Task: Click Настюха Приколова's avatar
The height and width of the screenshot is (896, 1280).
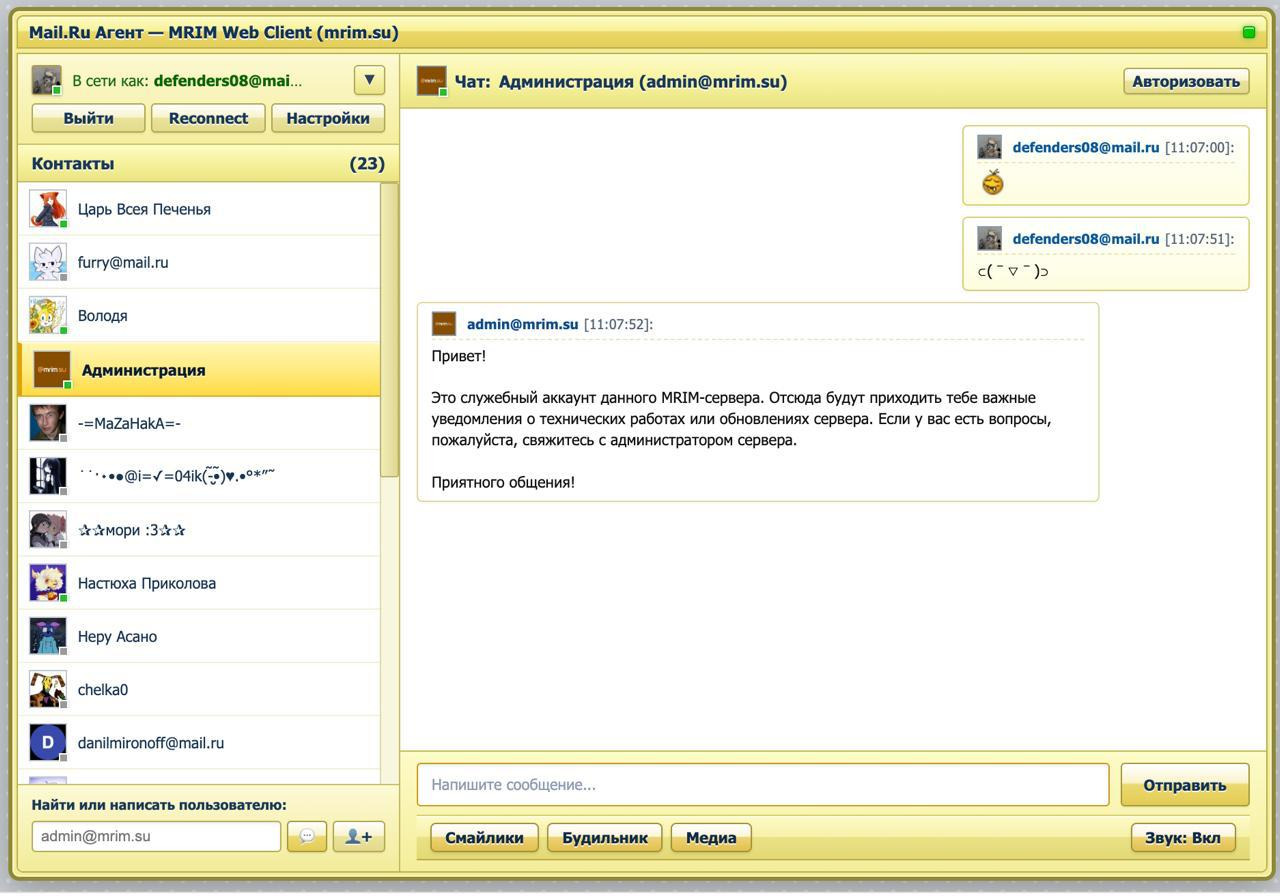Action: pos(47,583)
